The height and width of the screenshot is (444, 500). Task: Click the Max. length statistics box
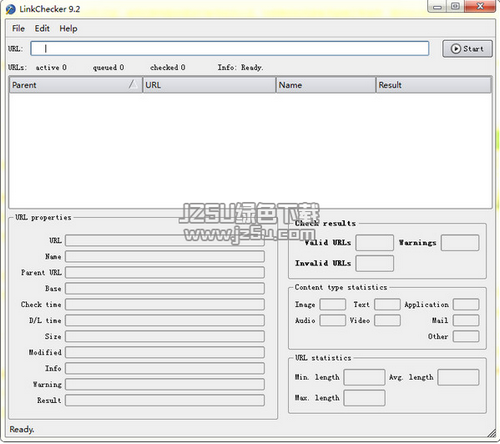coord(364,398)
